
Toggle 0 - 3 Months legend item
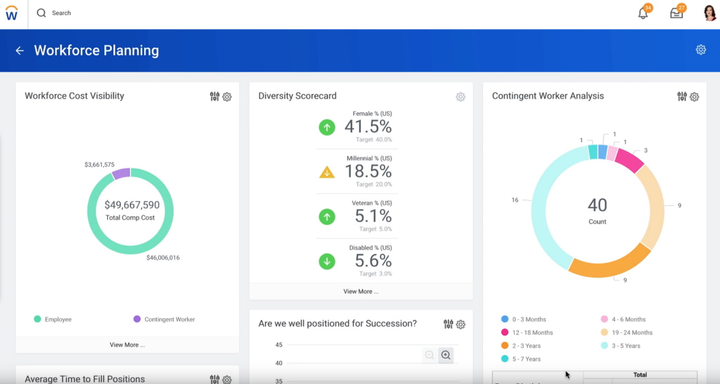click(x=523, y=319)
